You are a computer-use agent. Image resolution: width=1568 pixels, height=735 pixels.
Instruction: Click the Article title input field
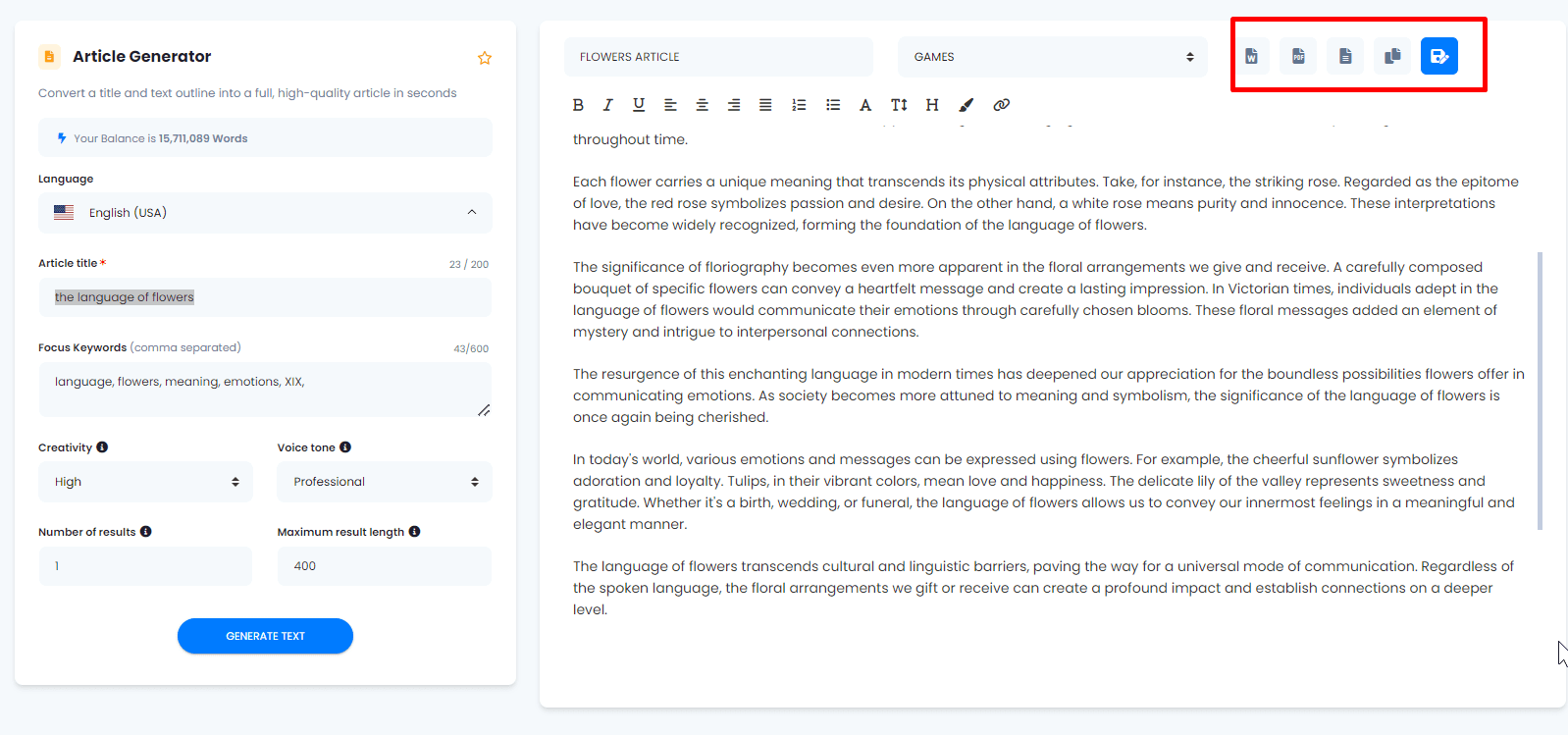point(265,297)
